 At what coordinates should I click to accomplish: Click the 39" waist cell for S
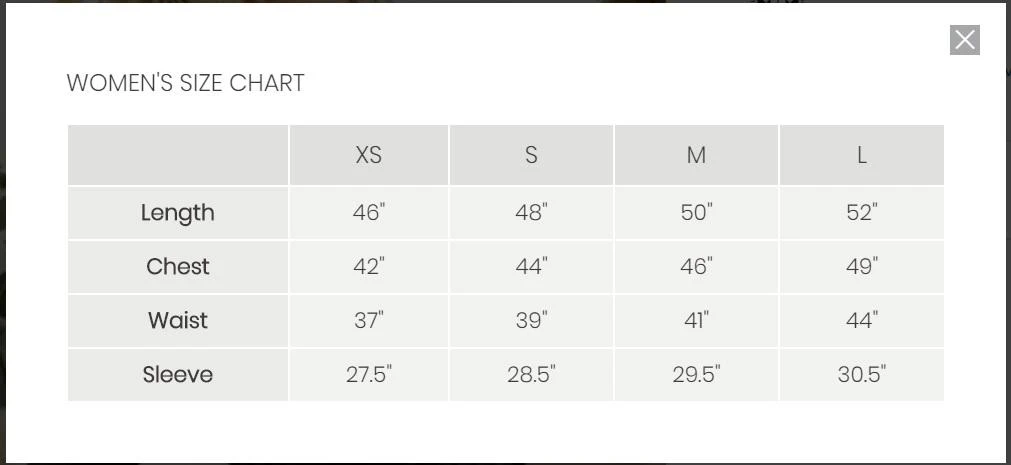click(531, 321)
